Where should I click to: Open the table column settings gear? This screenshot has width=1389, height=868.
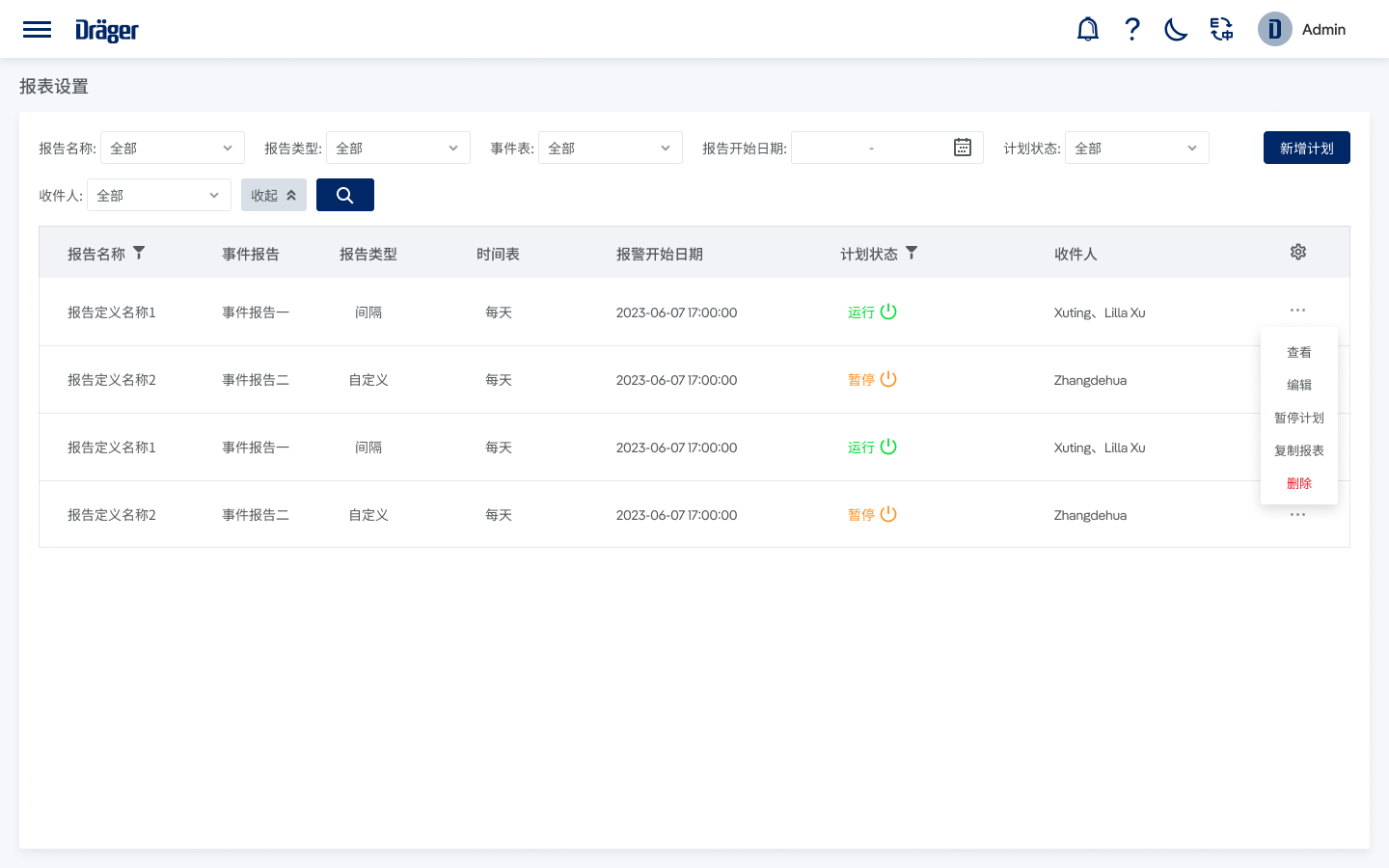1297,251
